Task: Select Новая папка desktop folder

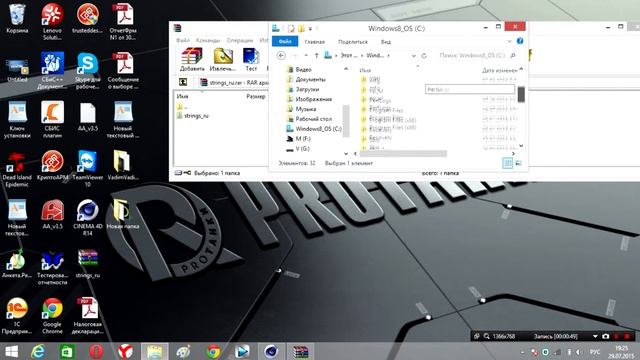Action: click(x=122, y=214)
